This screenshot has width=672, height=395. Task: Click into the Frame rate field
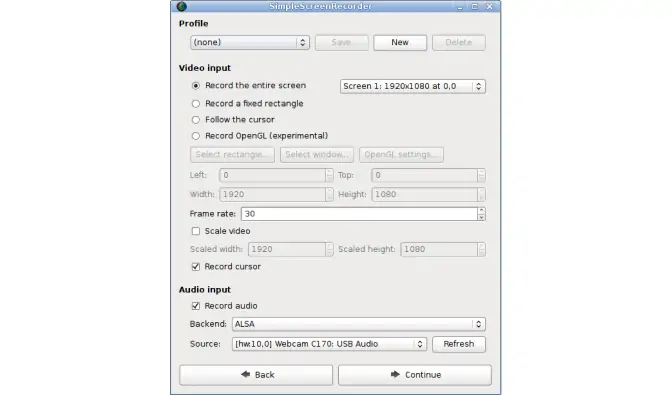(x=359, y=214)
